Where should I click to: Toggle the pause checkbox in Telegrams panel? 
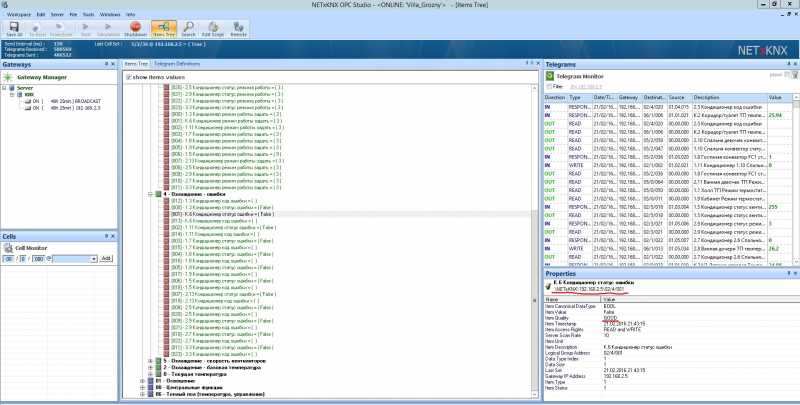[787, 75]
